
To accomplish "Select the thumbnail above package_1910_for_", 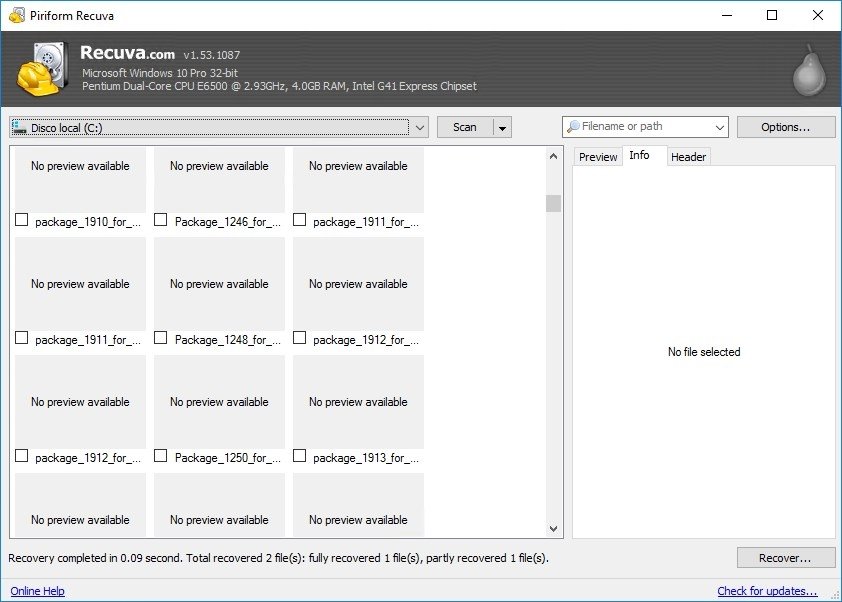I will tap(80, 180).
